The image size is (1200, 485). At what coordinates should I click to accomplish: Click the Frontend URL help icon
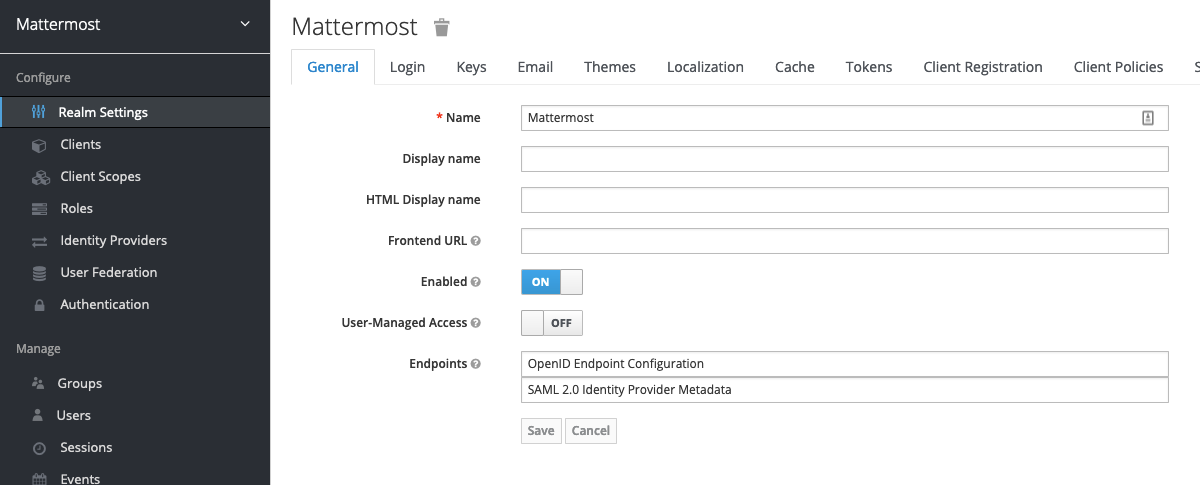(x=476, y=241)
